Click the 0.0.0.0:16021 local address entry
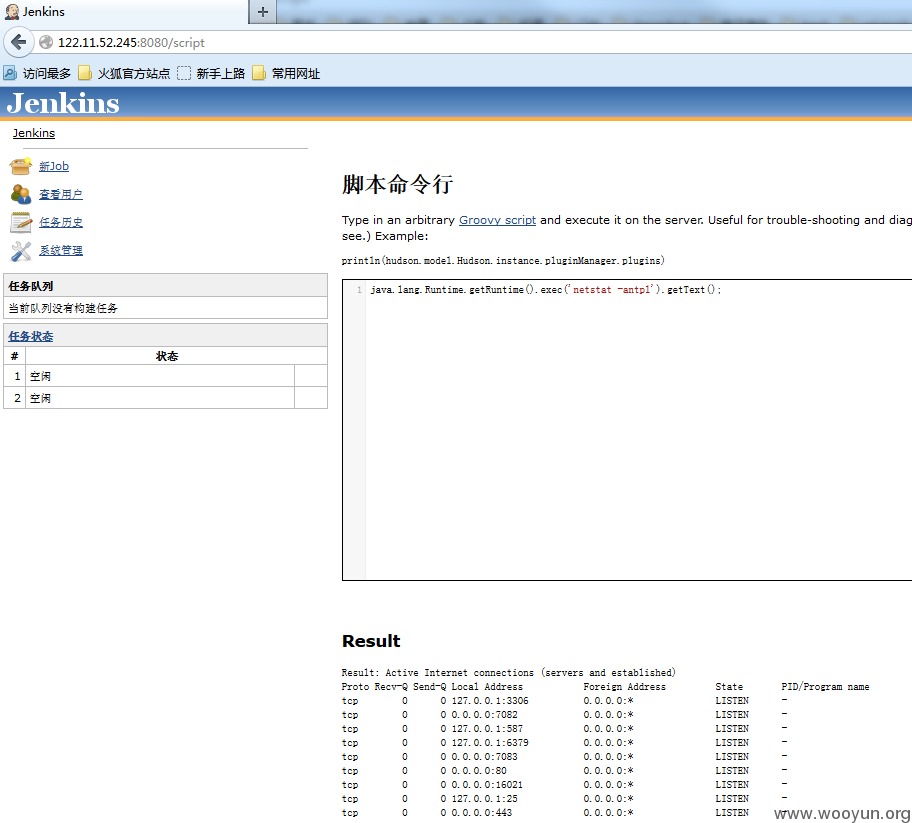 487,785
